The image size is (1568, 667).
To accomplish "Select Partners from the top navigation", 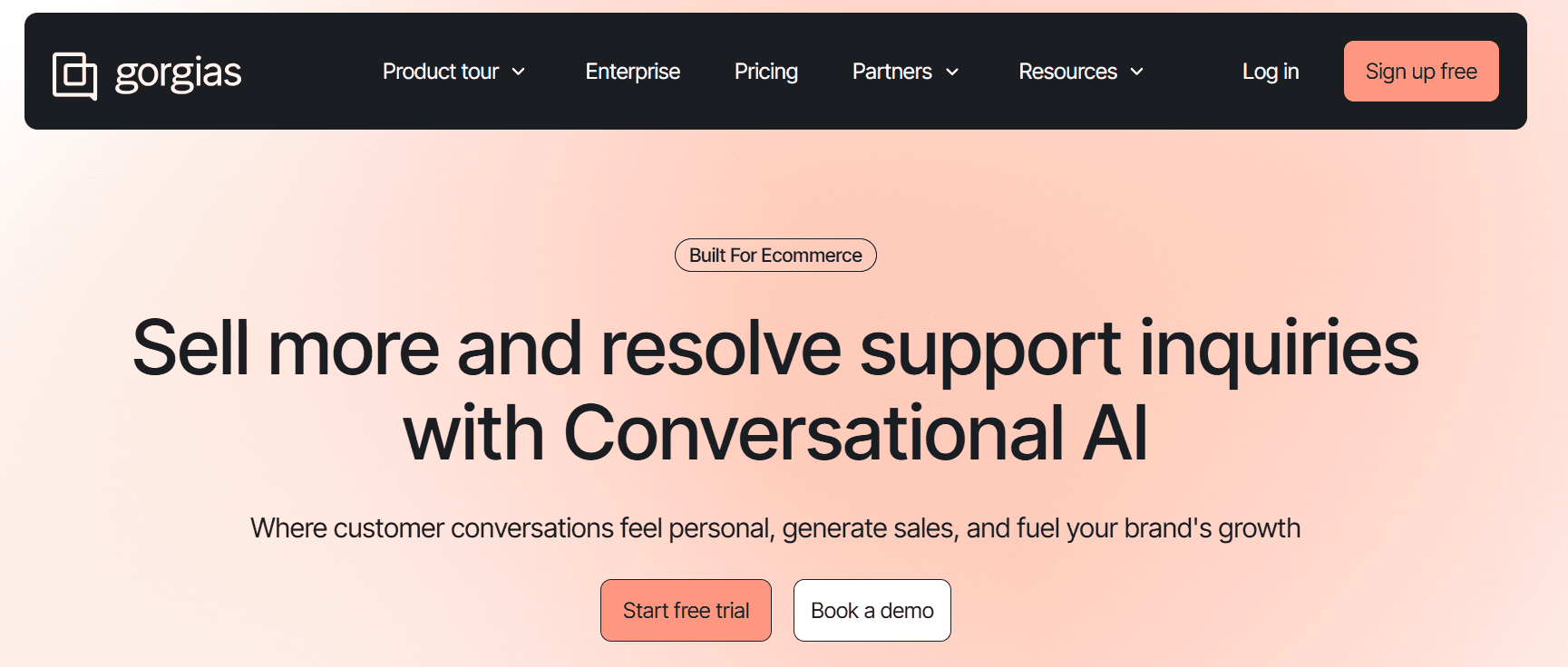I will [892, 72].
